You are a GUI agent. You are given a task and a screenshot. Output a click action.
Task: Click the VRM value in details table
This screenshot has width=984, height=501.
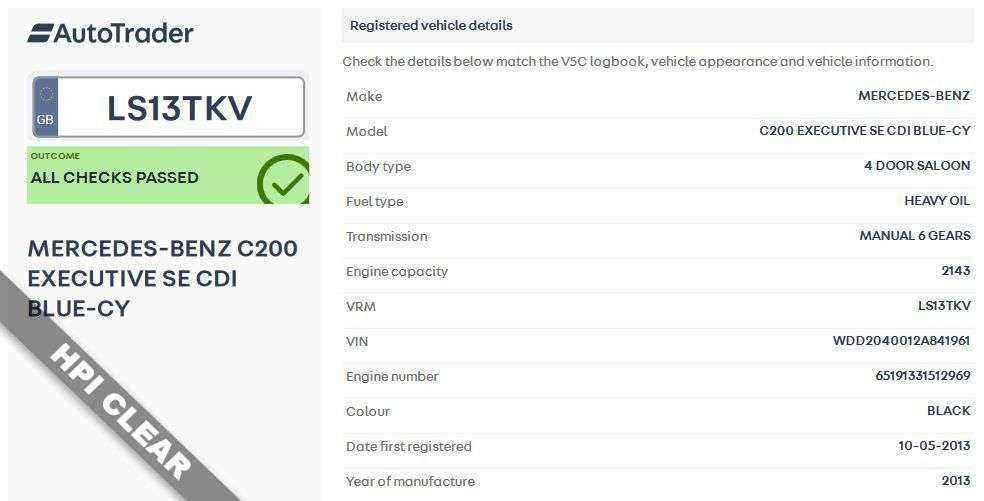pos(944,306)
